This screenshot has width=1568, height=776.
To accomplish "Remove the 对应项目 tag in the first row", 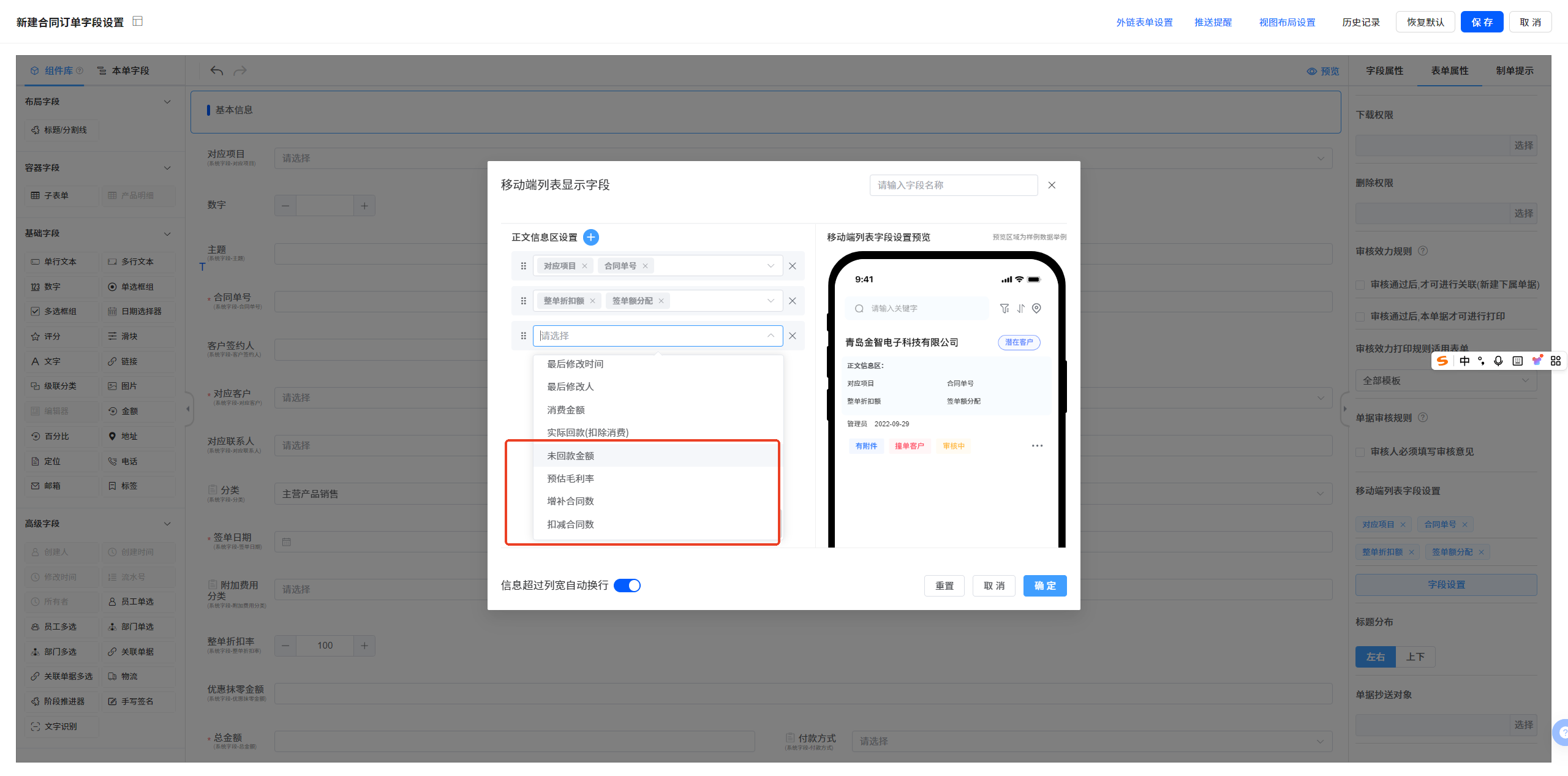I will click(x=584, y=266).
